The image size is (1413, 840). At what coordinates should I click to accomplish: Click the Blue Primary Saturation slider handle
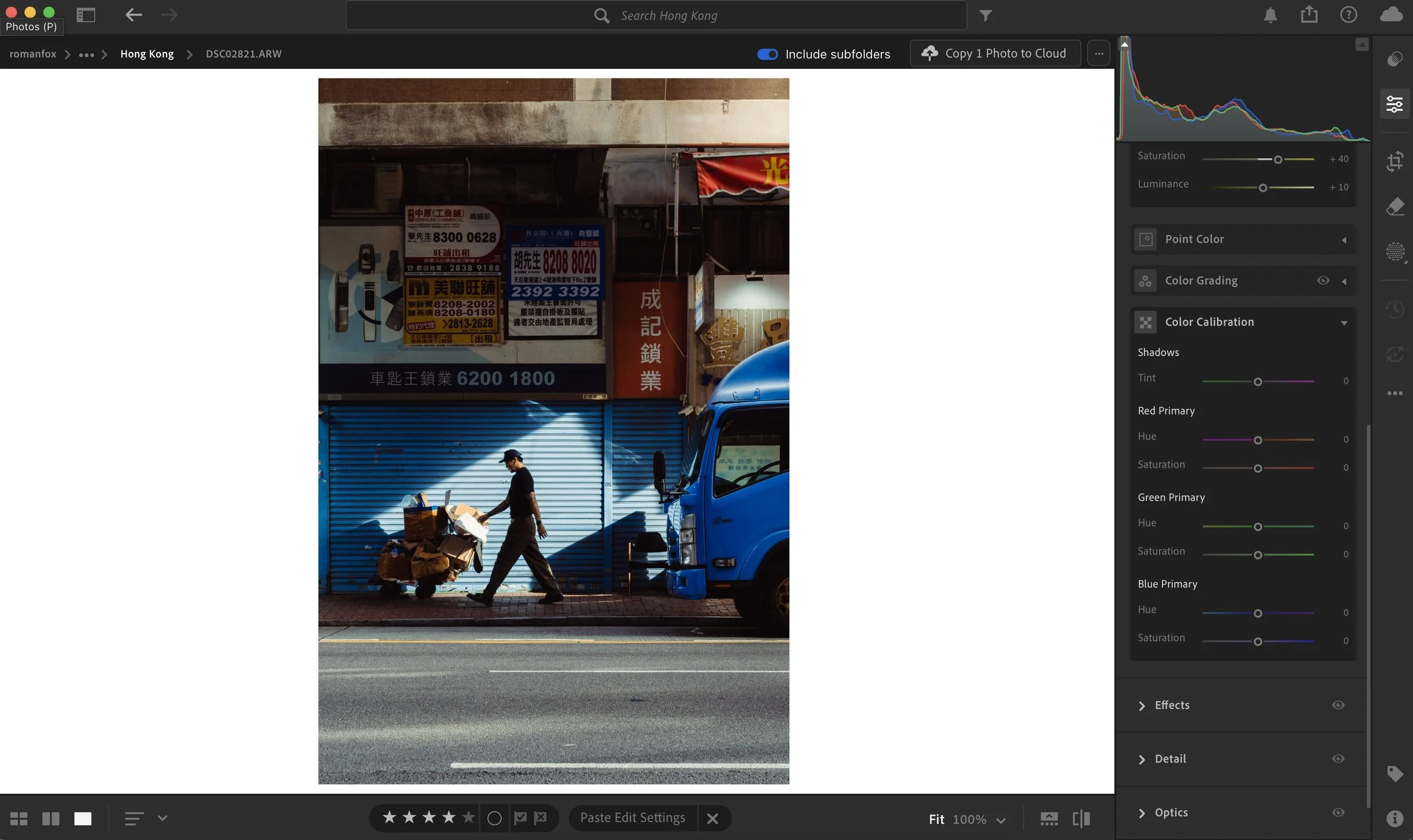1257,641
